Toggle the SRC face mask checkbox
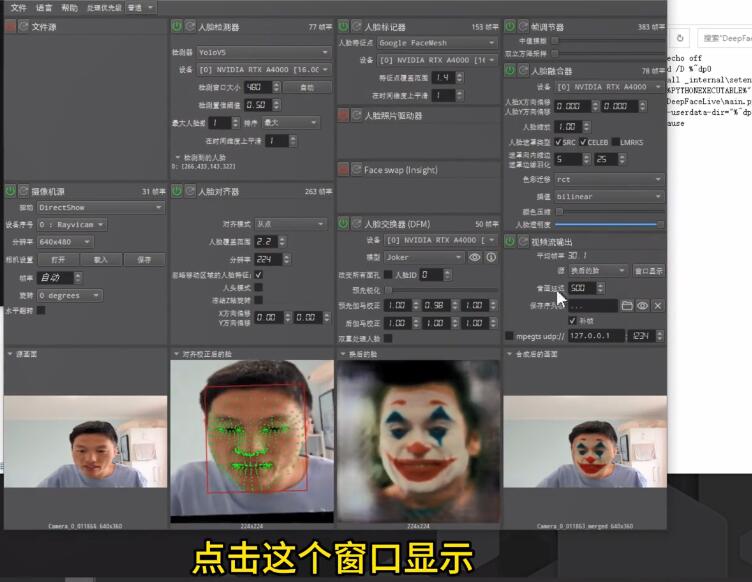Viewport: 752px width, 582px height. coord(558,142)
